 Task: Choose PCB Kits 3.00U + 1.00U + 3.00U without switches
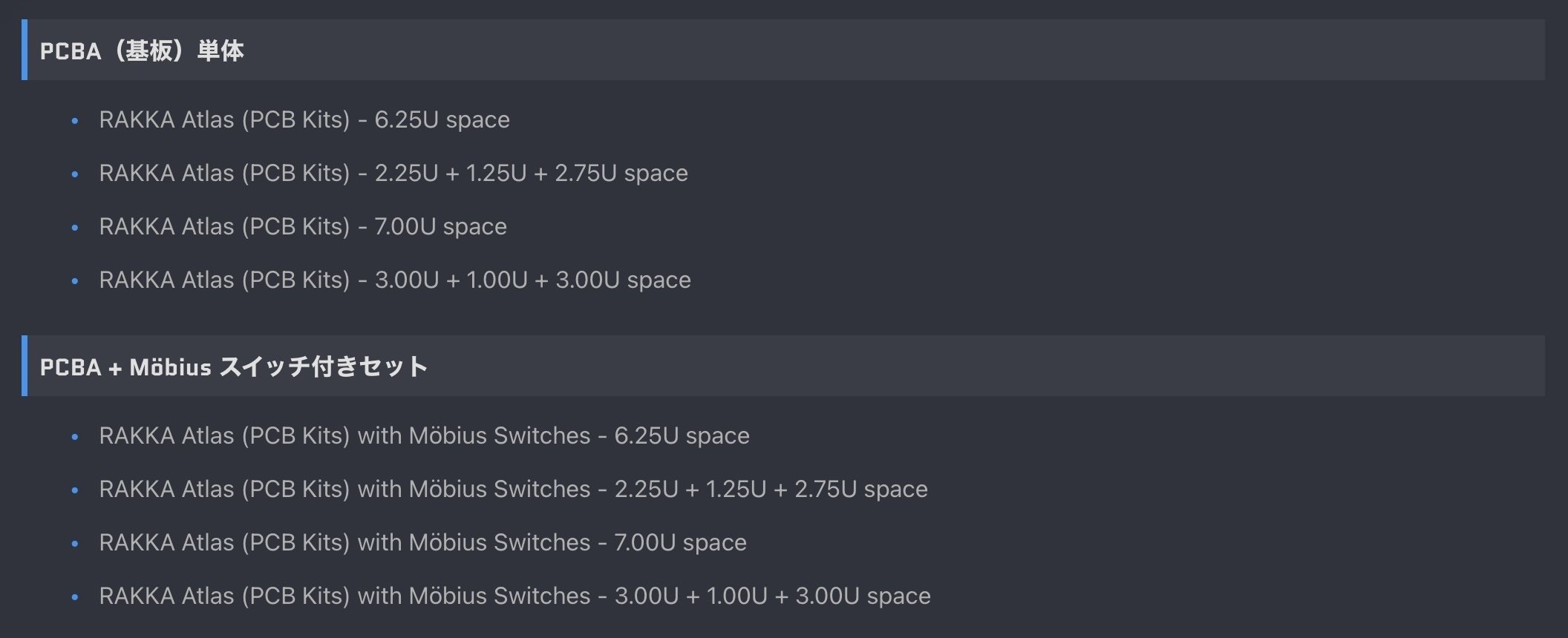point(395,280)
